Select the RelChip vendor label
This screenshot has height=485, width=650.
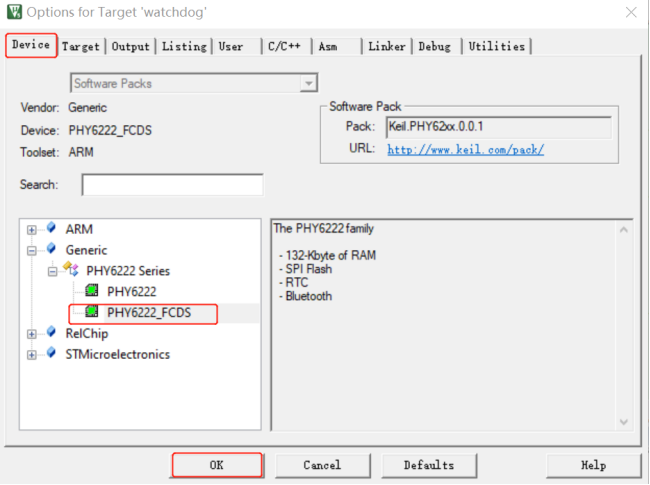click(x=87, y=333)
